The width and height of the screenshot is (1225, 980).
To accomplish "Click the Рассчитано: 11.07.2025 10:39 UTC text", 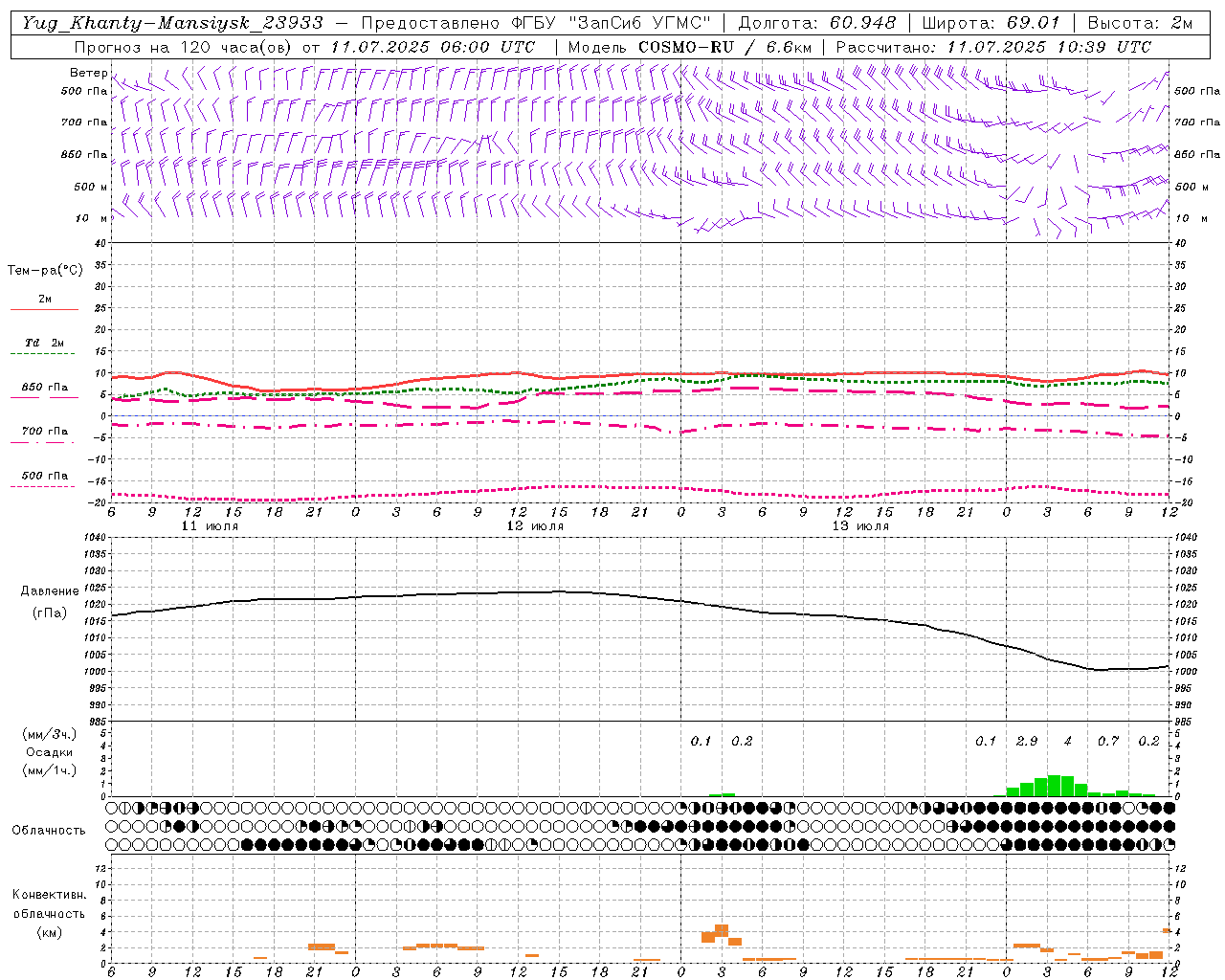I will point(993,47).
